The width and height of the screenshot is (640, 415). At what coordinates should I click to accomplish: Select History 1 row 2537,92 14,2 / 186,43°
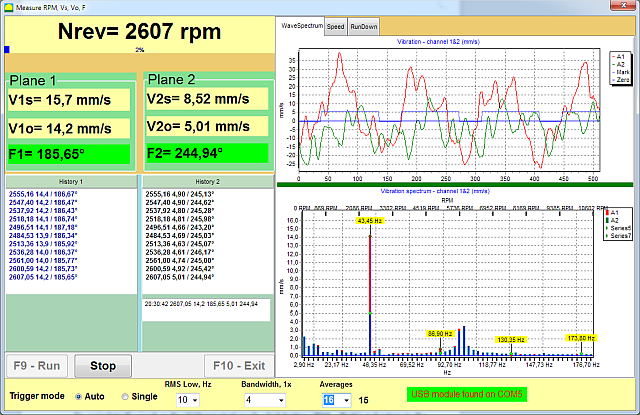pyautogui.click(x=43, y=211)
